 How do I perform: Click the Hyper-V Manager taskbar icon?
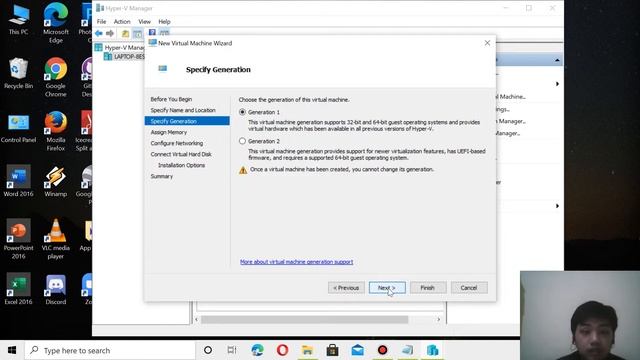tap(432, 350)
